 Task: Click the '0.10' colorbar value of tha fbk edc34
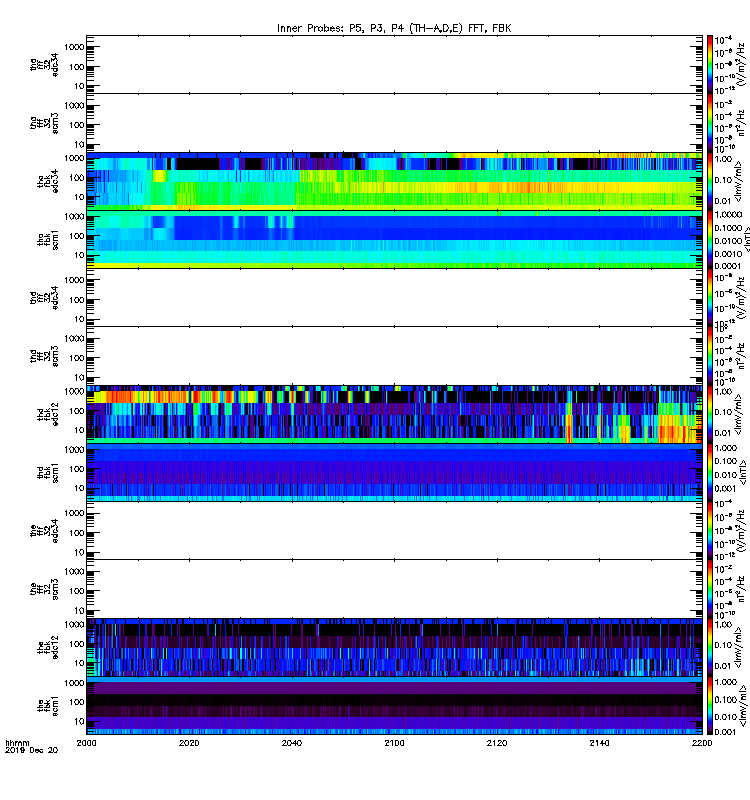(723, 180)
